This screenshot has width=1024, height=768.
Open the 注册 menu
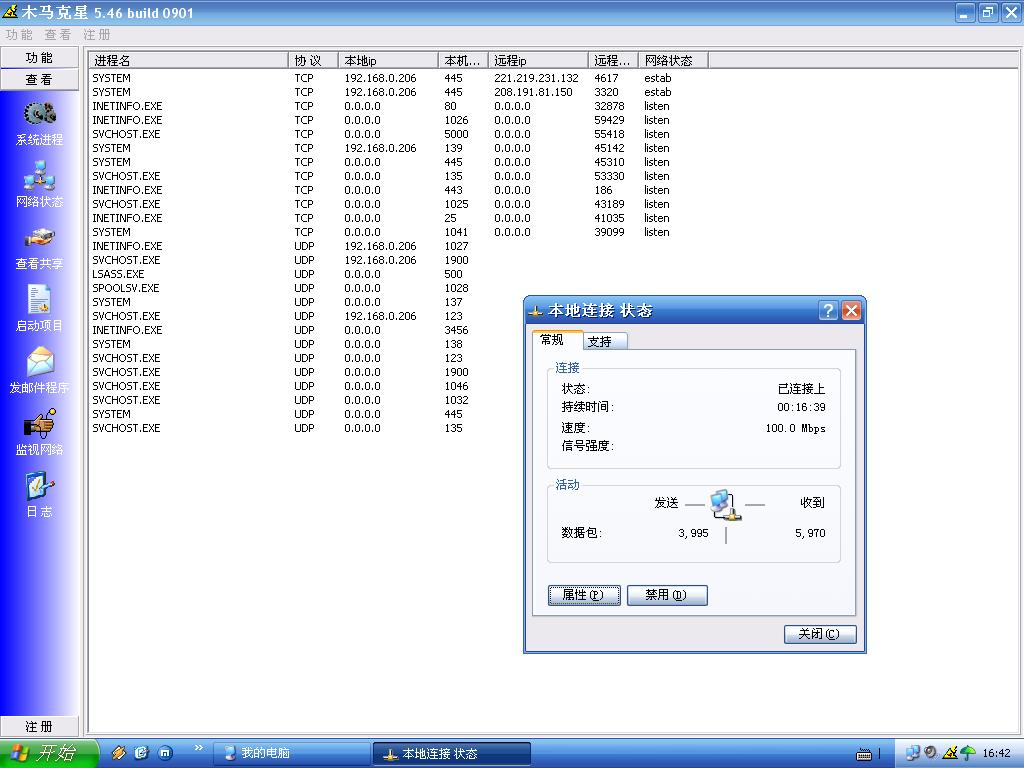click(97, 35)
